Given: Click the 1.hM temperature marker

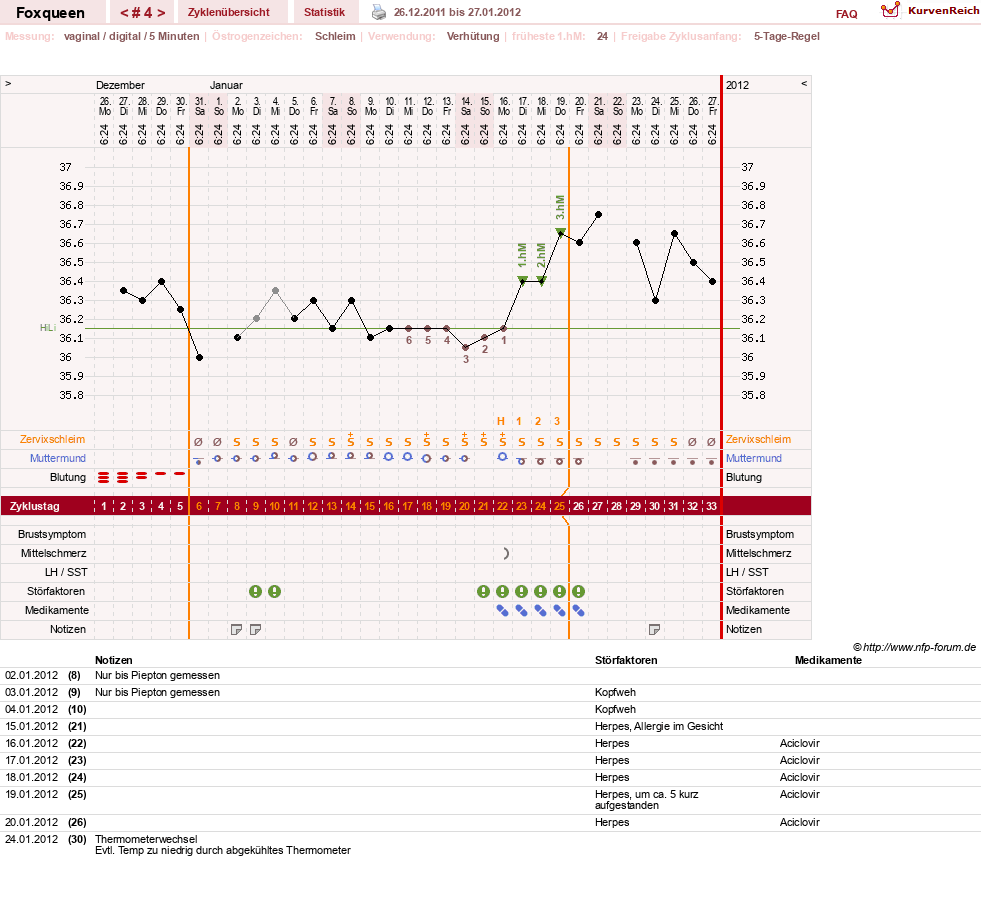Looking at the screenshot, I should [522, 280].
